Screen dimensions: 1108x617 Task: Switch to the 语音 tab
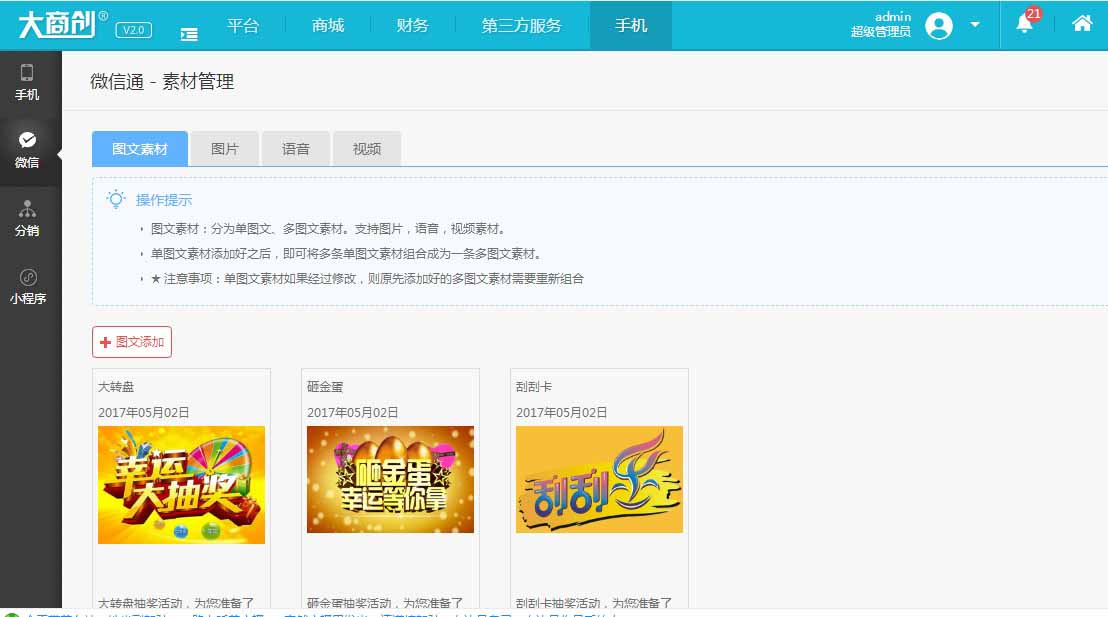tap(296, 149)
